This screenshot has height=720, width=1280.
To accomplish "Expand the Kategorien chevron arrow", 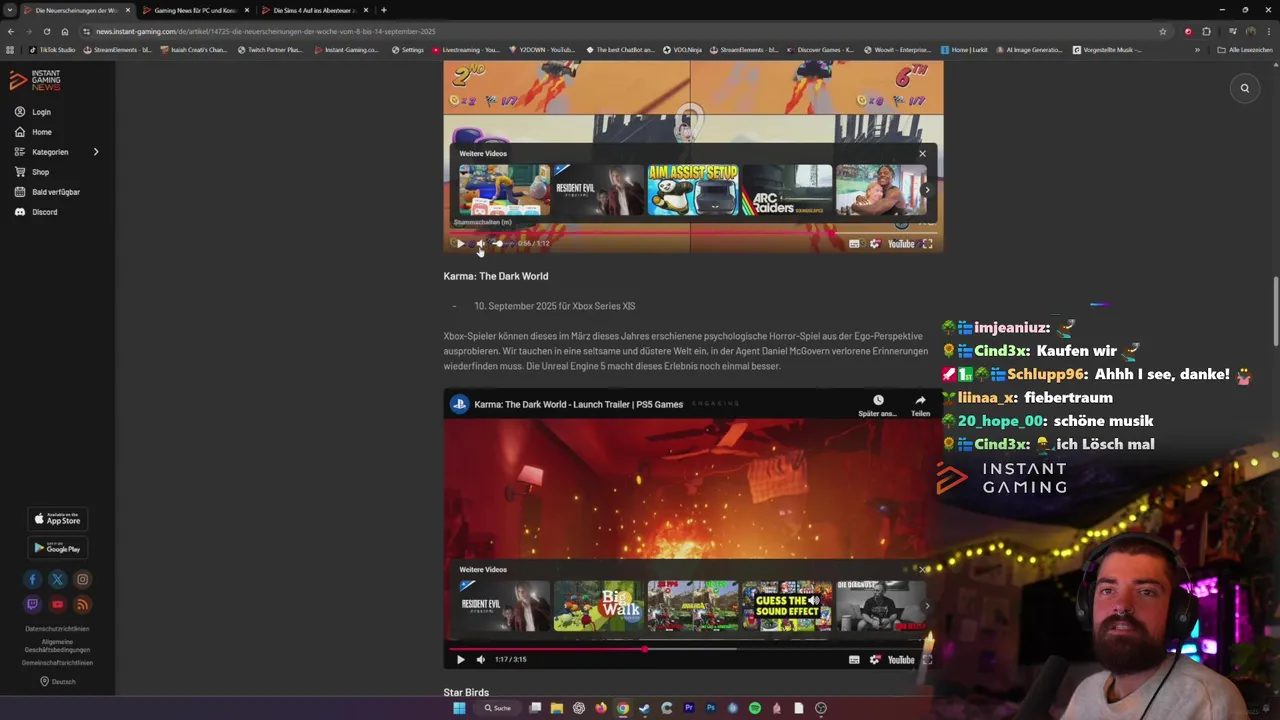I will pyautogui.click(x=96, y=152).
